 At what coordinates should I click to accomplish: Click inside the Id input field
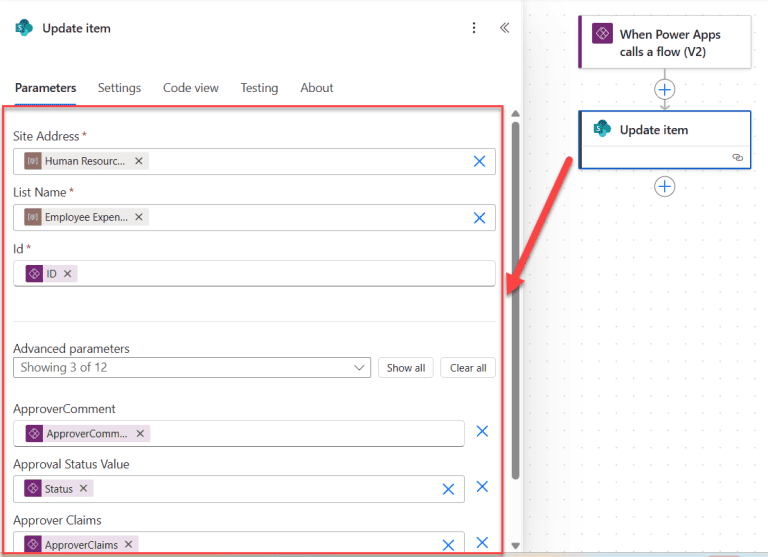tap(254, 273)
